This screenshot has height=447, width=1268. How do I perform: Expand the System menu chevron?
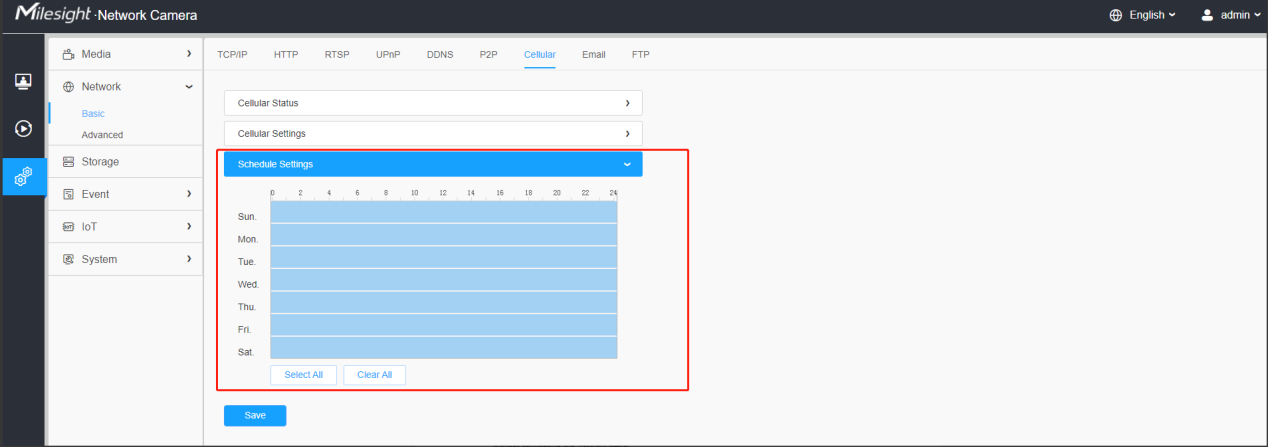pyautogui.click(x=189, y=259)
